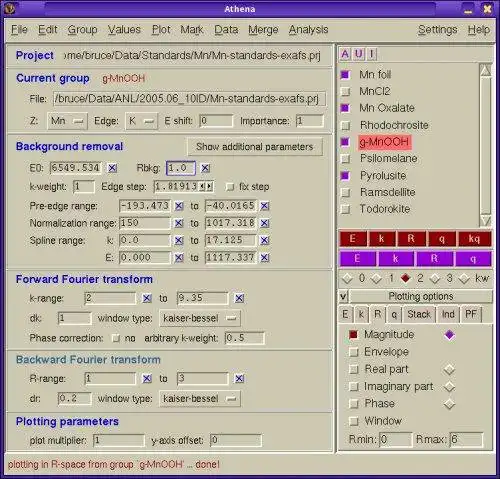Mark the Psilomelane checkbox

pyautogui.click(x=346, y=159)
